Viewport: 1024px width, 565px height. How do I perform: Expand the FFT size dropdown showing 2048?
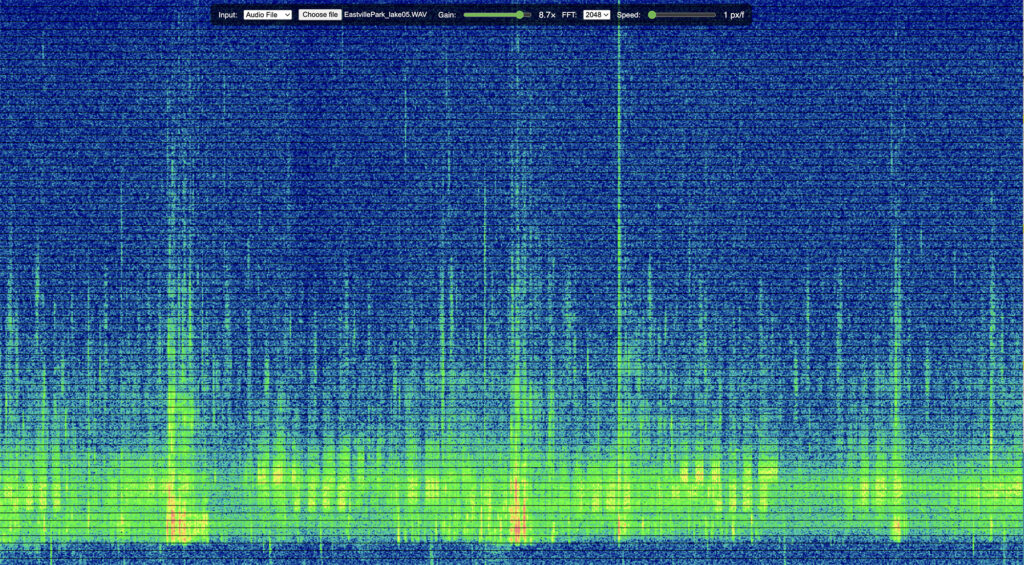[x=597, y=15]
